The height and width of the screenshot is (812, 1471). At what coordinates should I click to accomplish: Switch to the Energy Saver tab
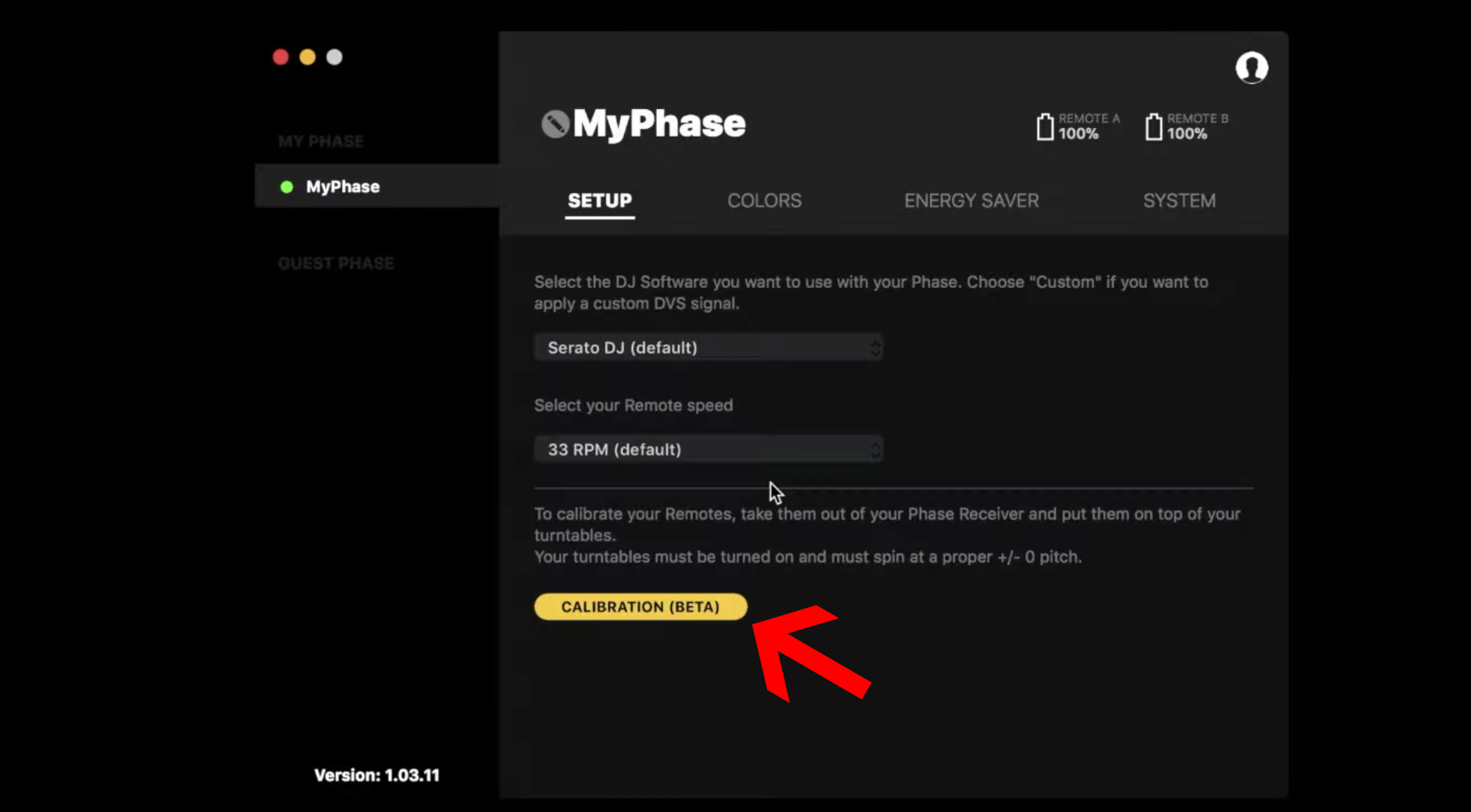[x=971, y=201]
